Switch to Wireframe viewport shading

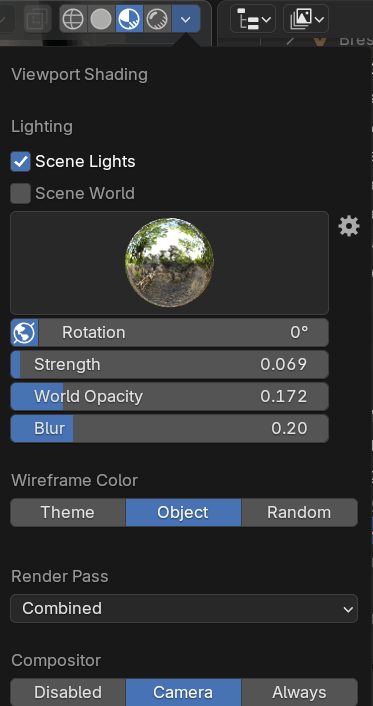(73, 19)
